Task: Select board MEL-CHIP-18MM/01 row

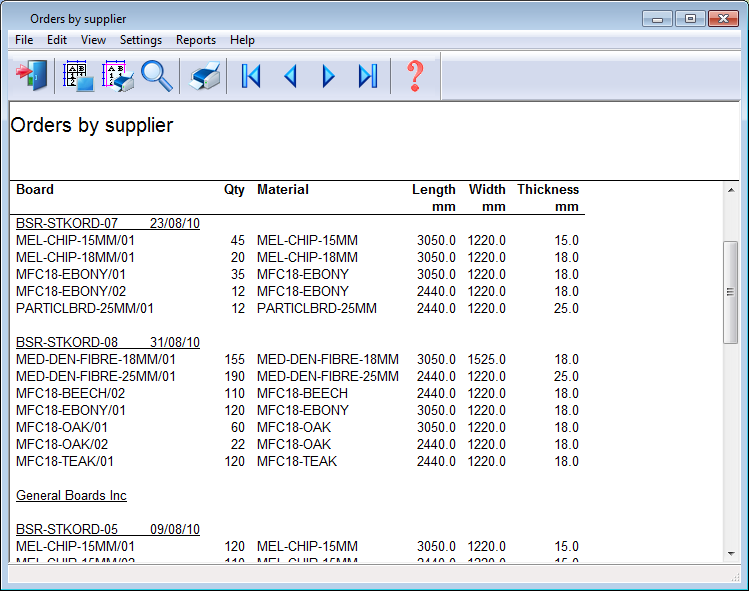Action: 297,257
